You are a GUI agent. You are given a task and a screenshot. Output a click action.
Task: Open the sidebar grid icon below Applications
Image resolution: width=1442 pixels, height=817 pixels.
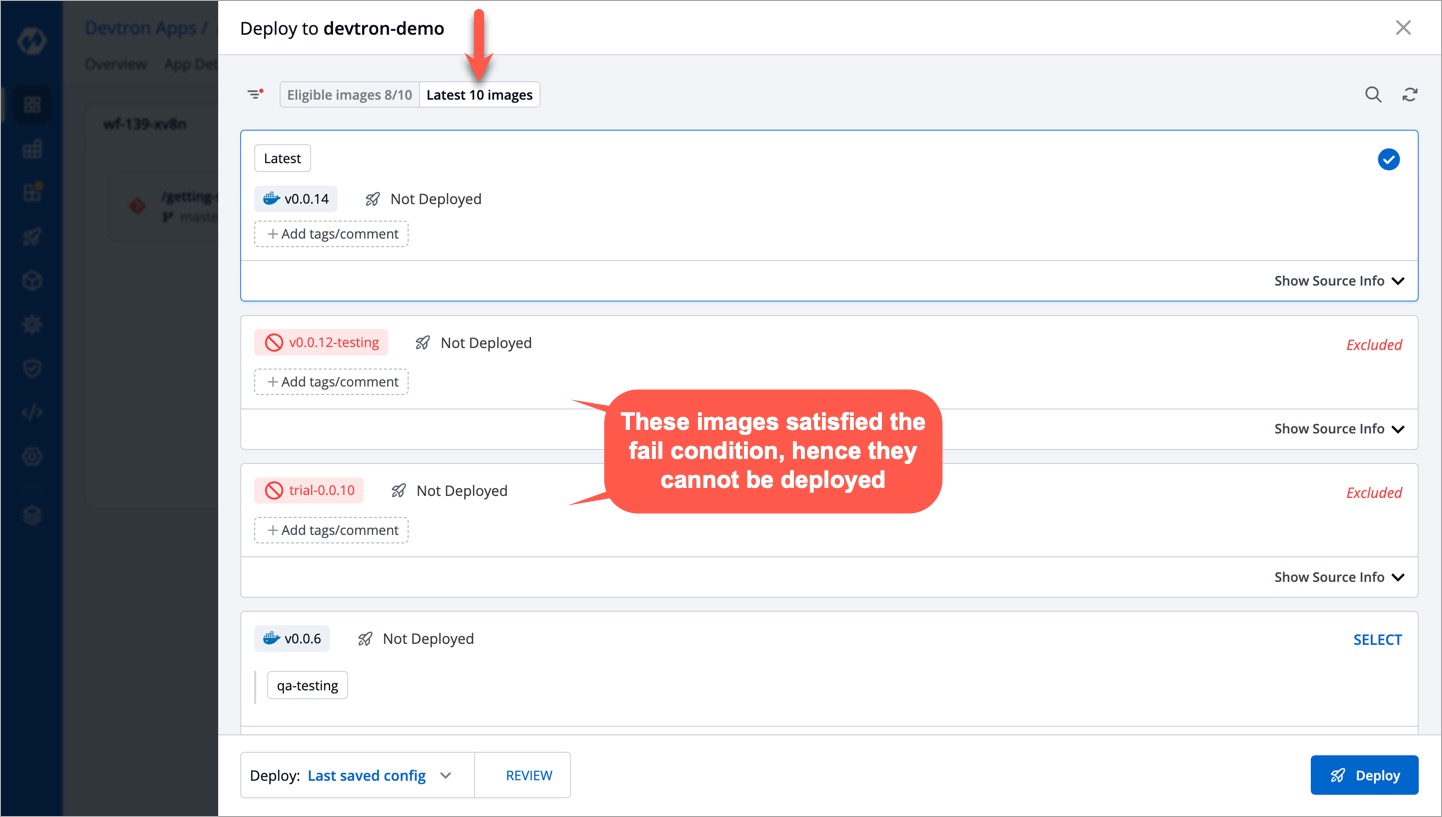32,149
